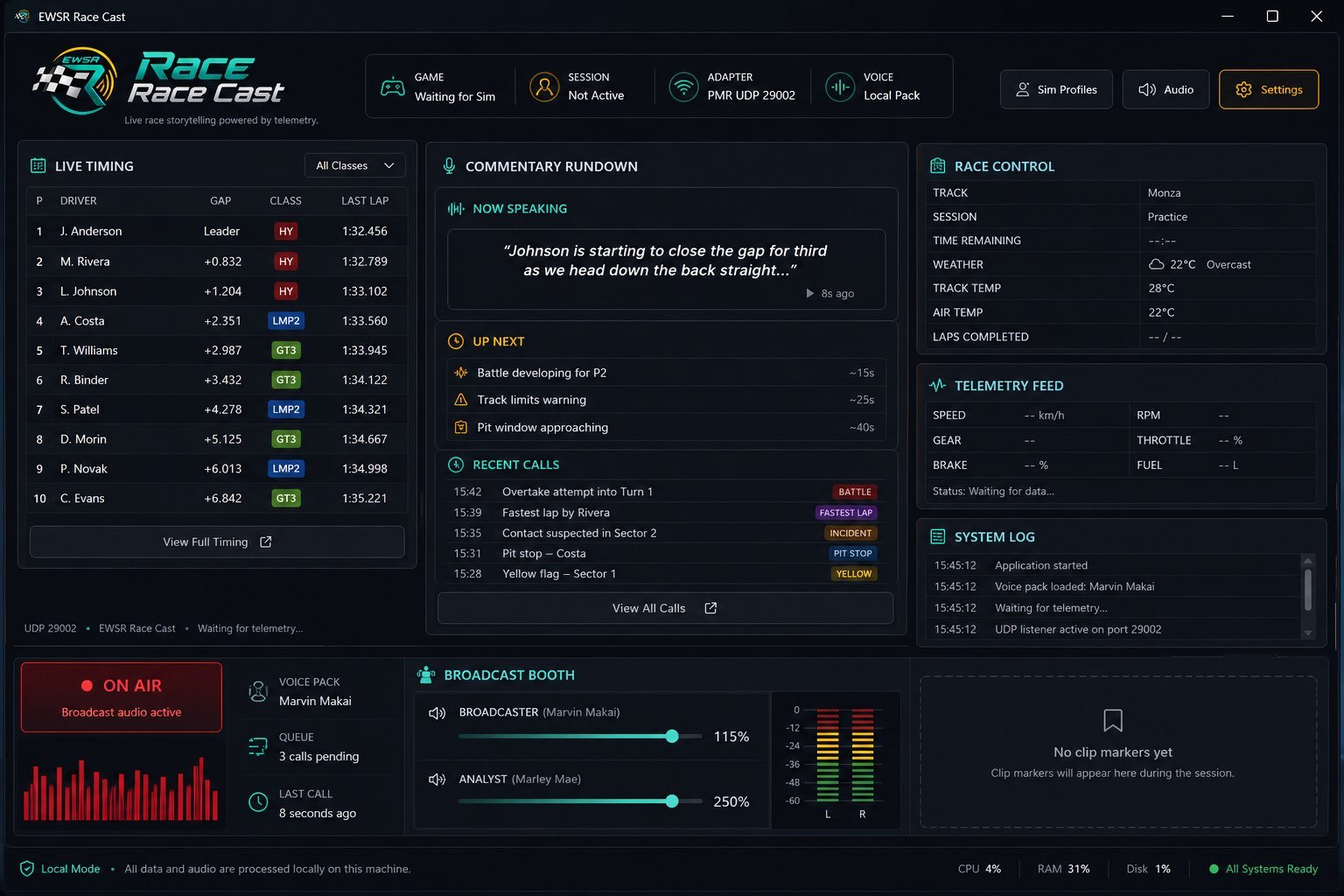
Task: Click the warning triangle for Track limits
Action: (461, 400)
